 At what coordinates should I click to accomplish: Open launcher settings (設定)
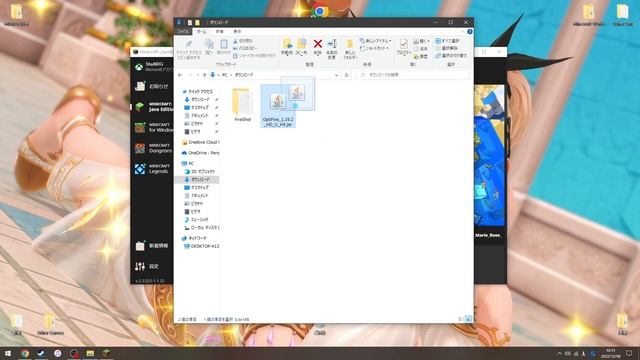pyautogui.click(x=147, y=267)
